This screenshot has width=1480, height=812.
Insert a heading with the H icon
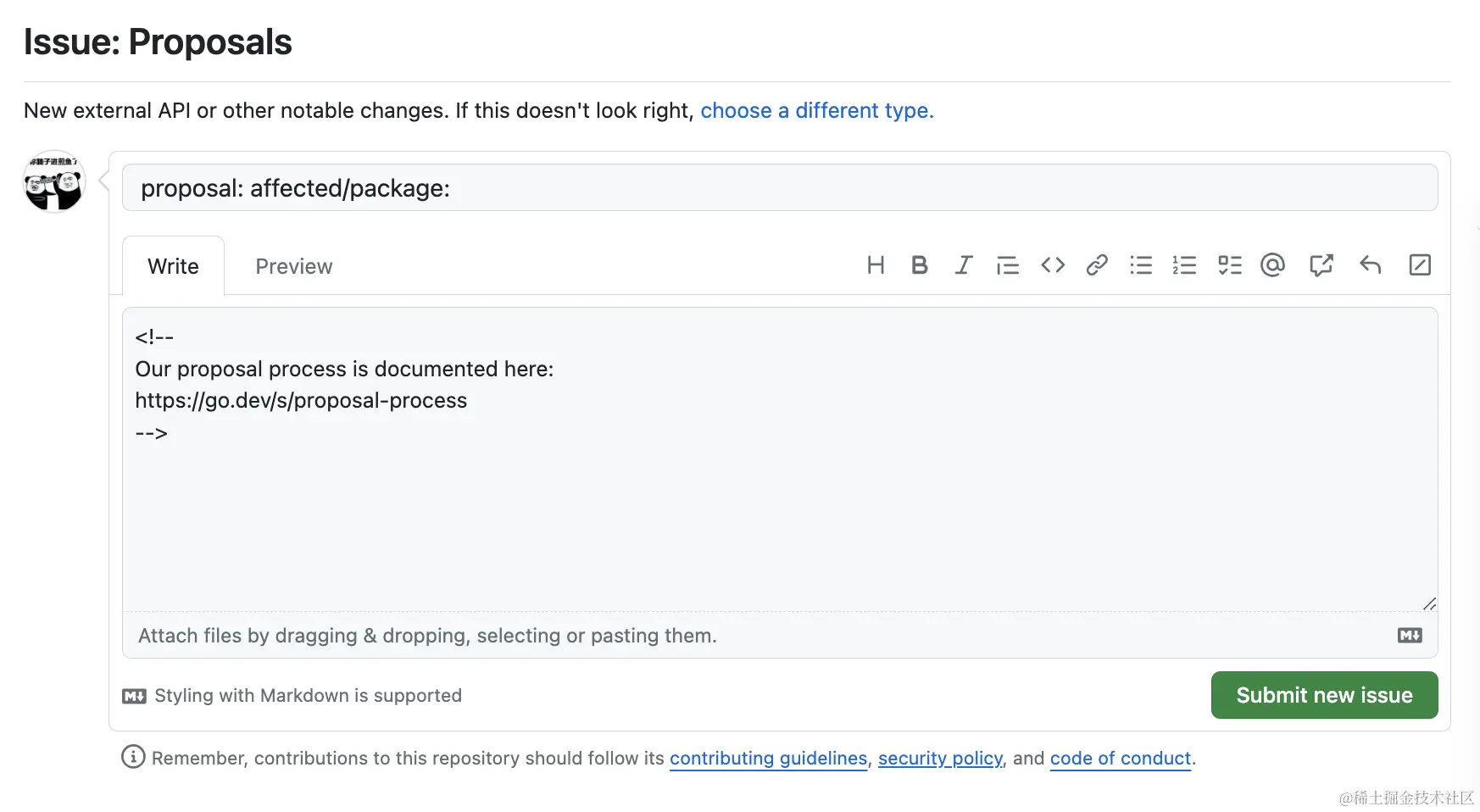(876, 265)
